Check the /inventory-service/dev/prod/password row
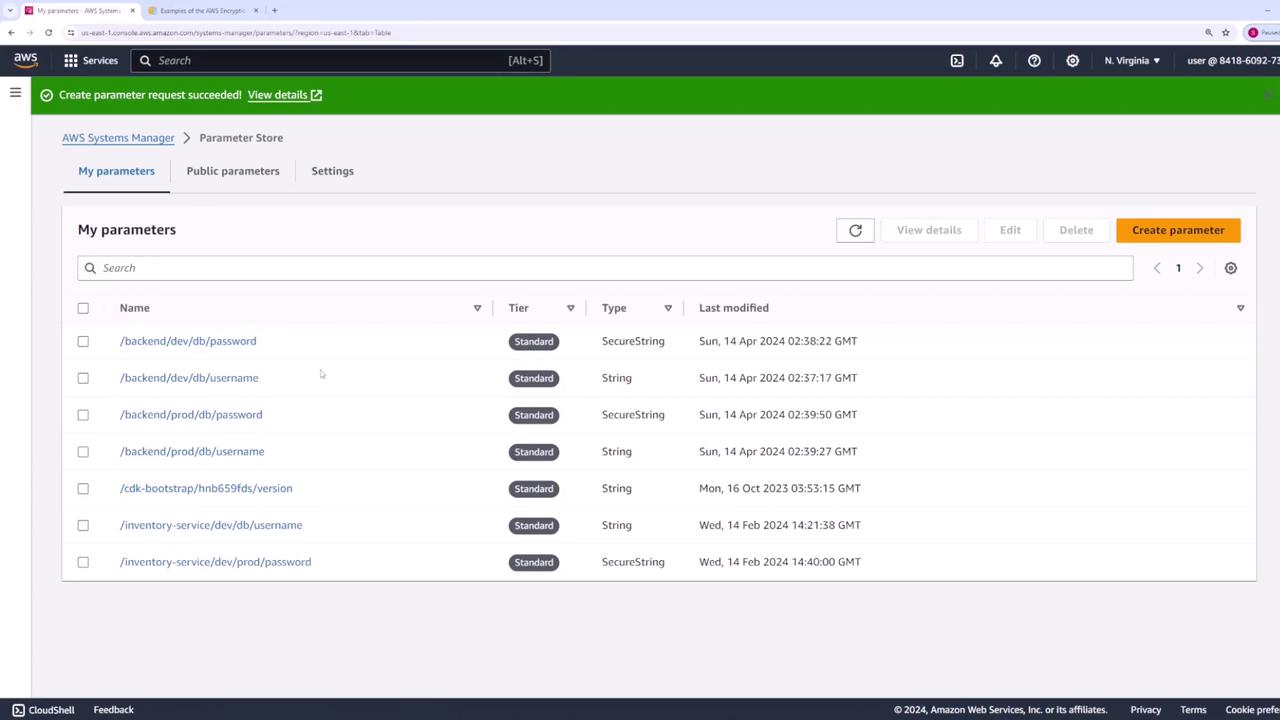This screenshot has width=1280, height=720. [83, 562]
